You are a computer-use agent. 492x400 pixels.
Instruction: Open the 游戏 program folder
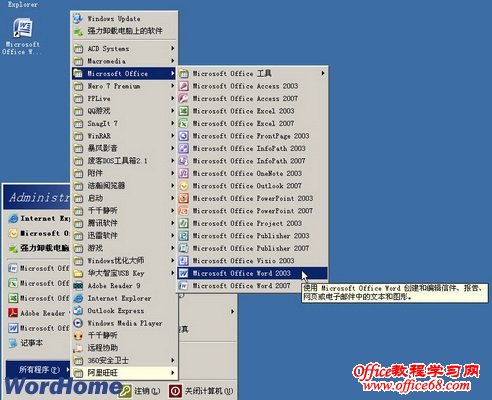pos(124,248)
